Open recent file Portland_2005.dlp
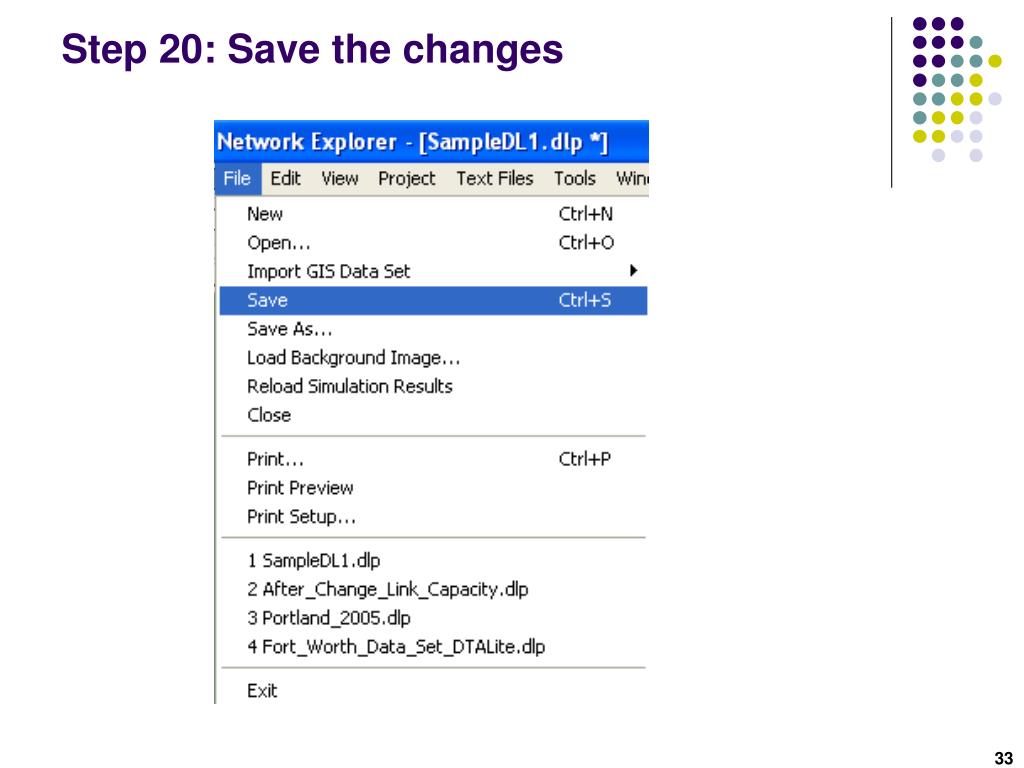This screenshot has width=1024, height=768. pyautogui.click(x=433, y=618)
